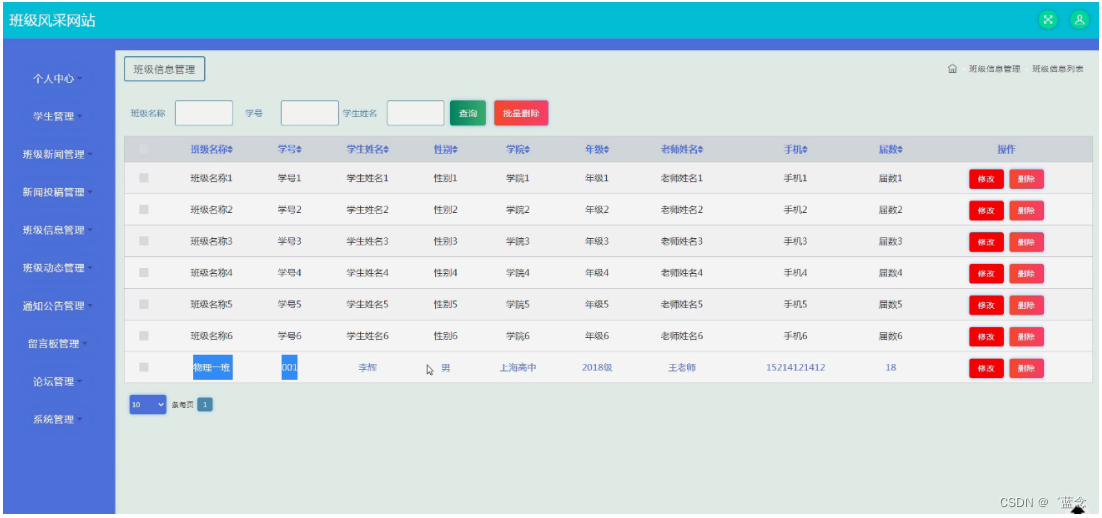Expand 个人中心 sidebar menu
Viewport: 1102px width, 518px height.
58,79
